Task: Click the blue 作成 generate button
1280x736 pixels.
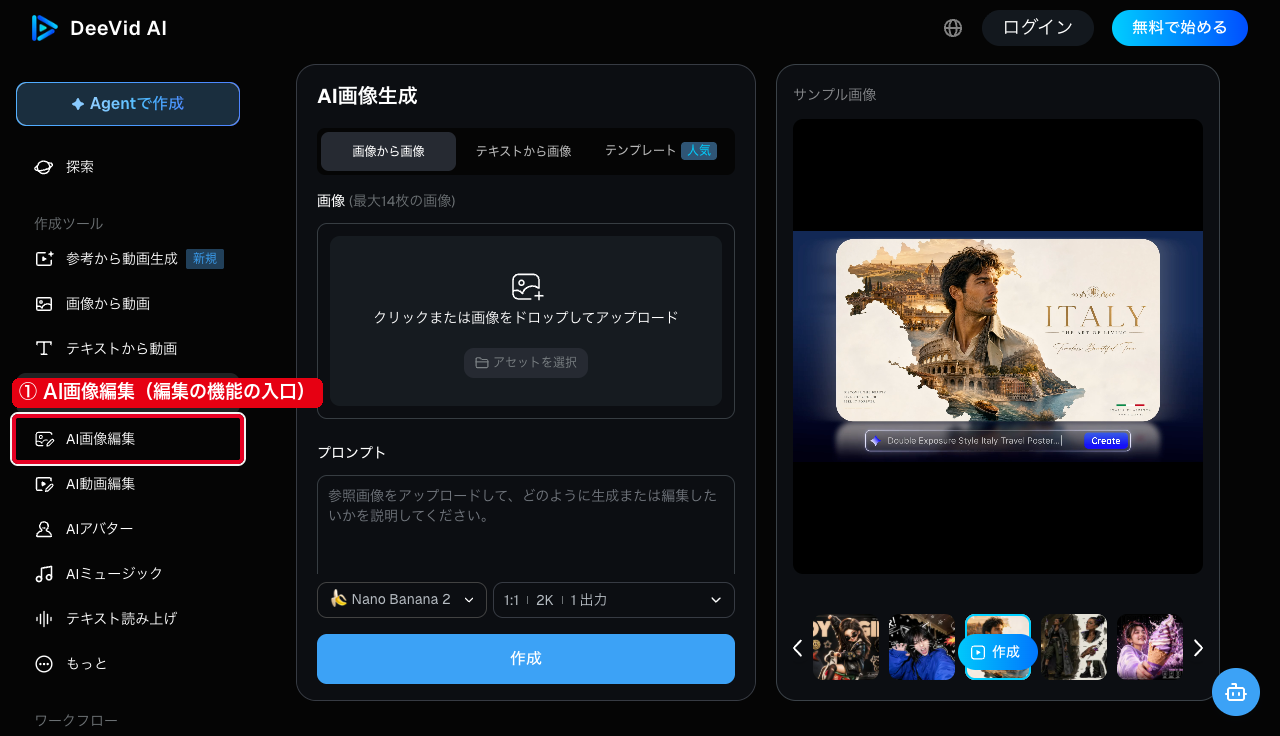Action: (526, 659)
